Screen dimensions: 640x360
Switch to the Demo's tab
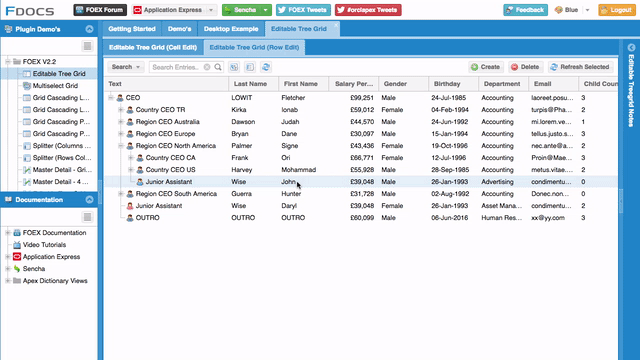click(x=180, y=29)
